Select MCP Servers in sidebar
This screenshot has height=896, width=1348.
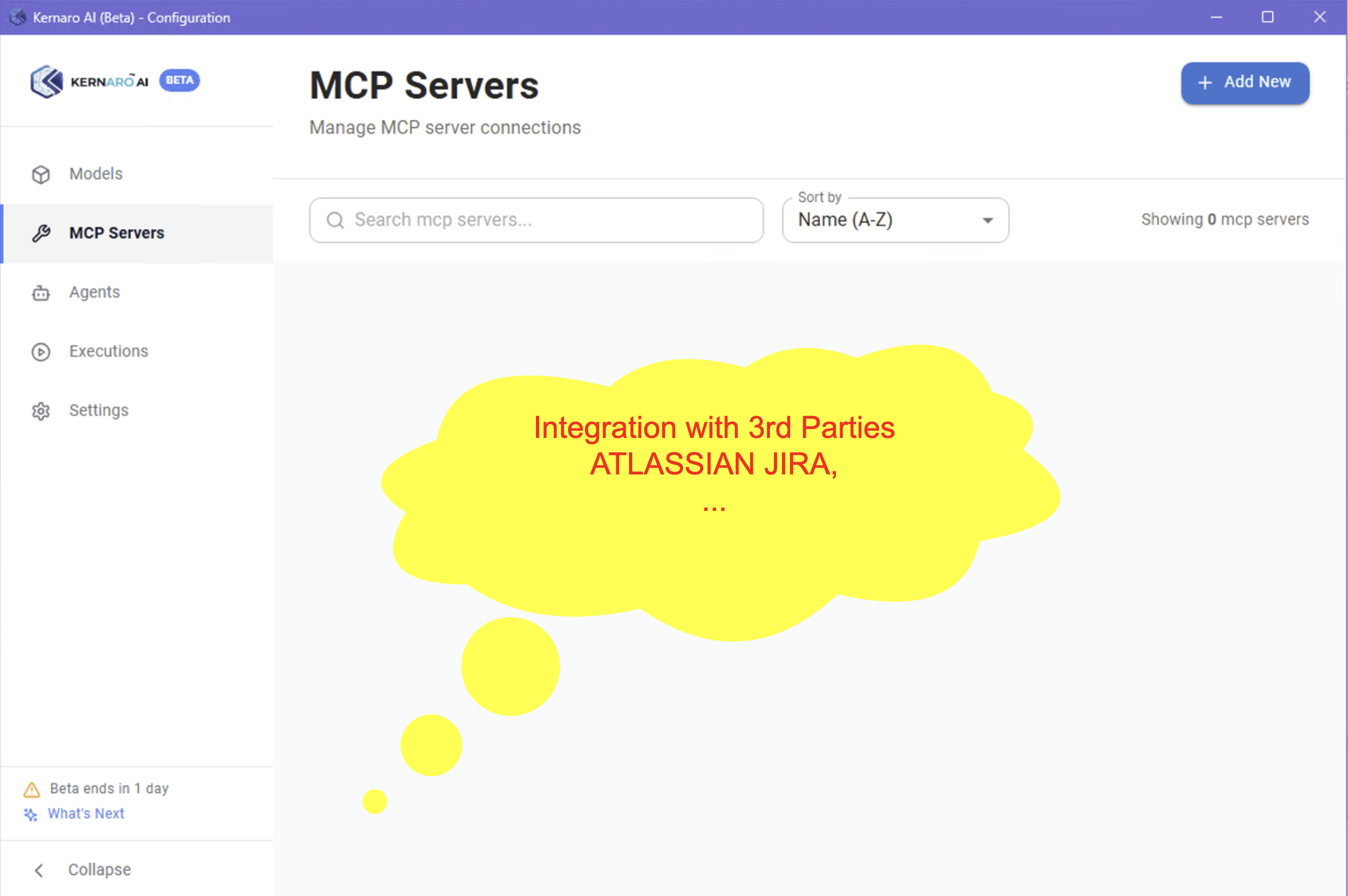pyautogui.click(x=137, y=233)
